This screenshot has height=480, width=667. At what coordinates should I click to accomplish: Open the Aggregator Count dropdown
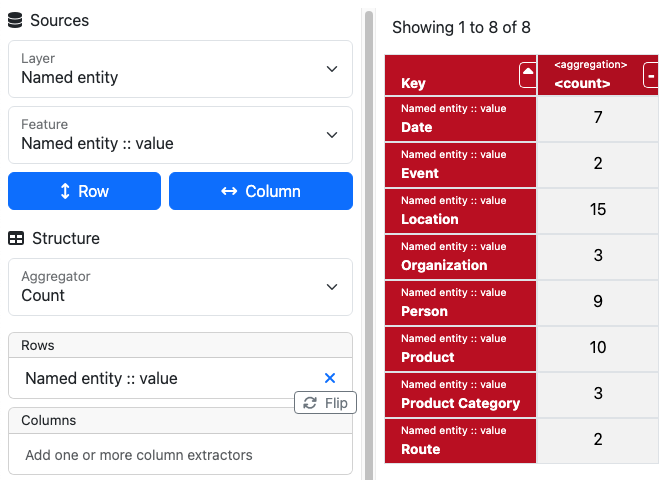180,287
